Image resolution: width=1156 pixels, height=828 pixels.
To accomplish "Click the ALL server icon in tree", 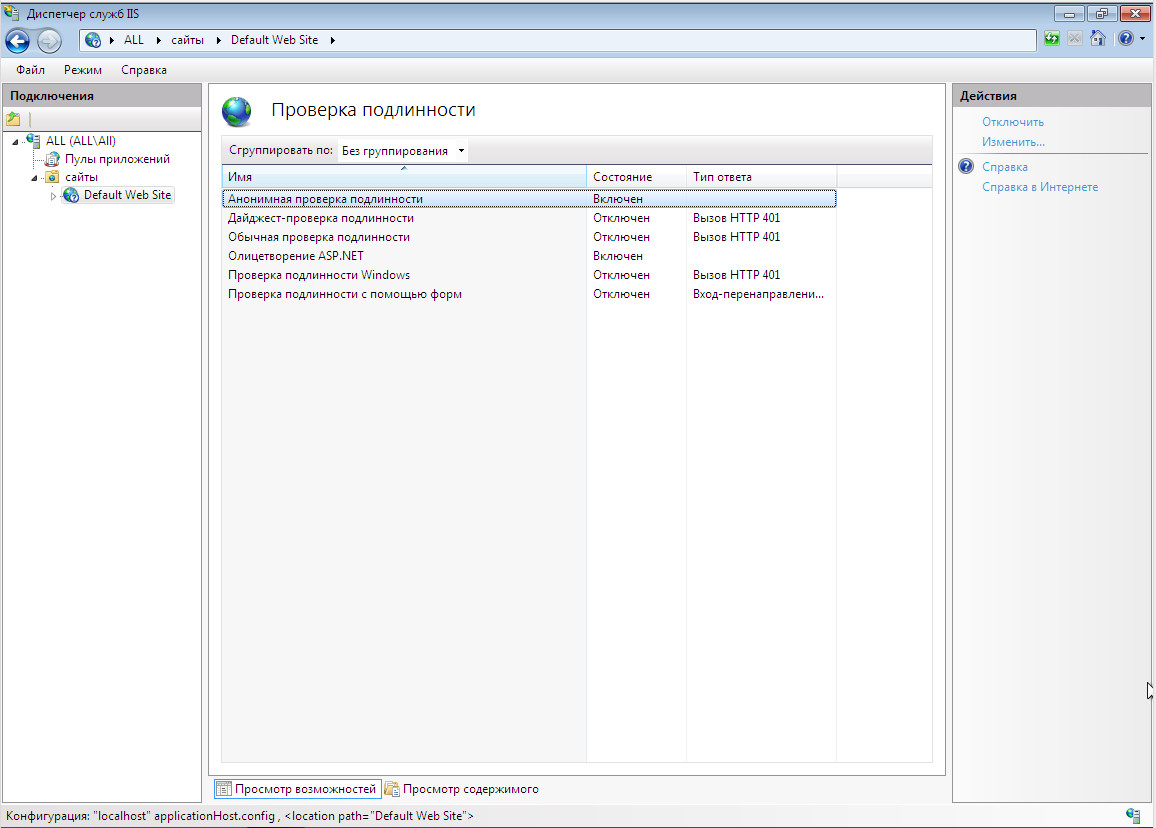I will tap(33, 140).
